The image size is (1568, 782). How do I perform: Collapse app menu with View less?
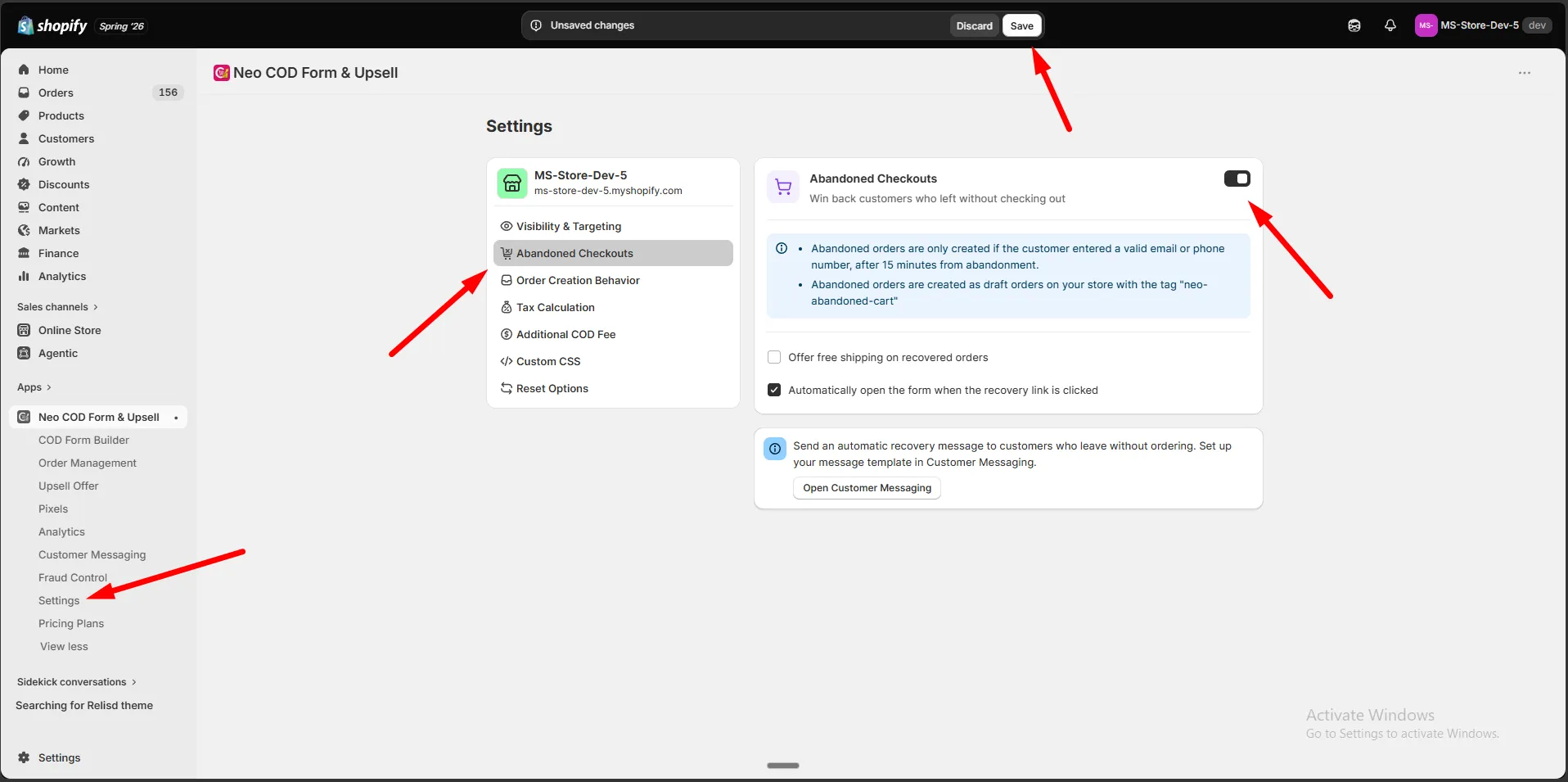tap(64, 646)
